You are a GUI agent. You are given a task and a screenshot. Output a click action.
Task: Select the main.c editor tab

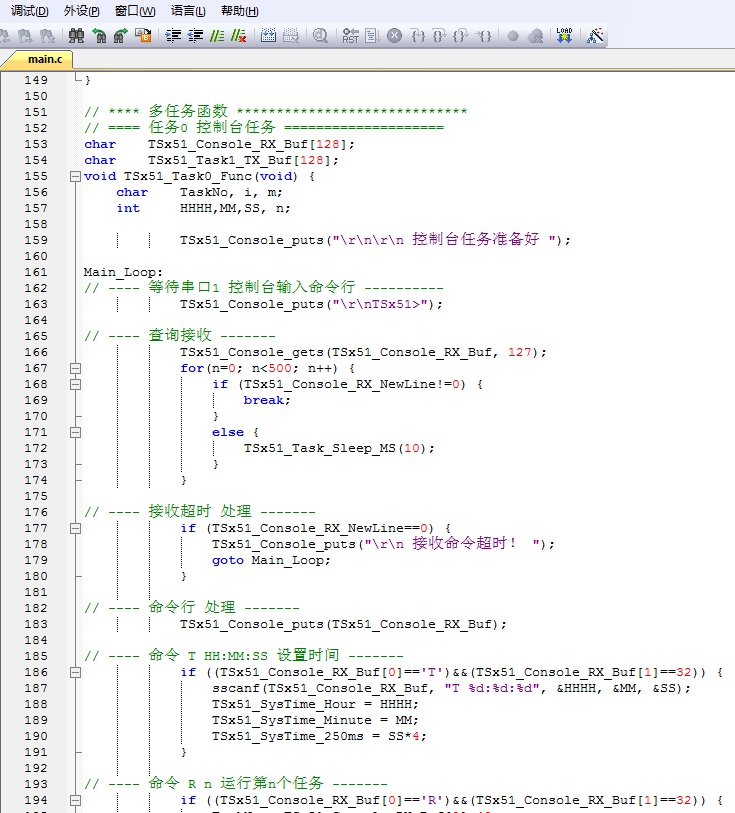tap(45, 60)
